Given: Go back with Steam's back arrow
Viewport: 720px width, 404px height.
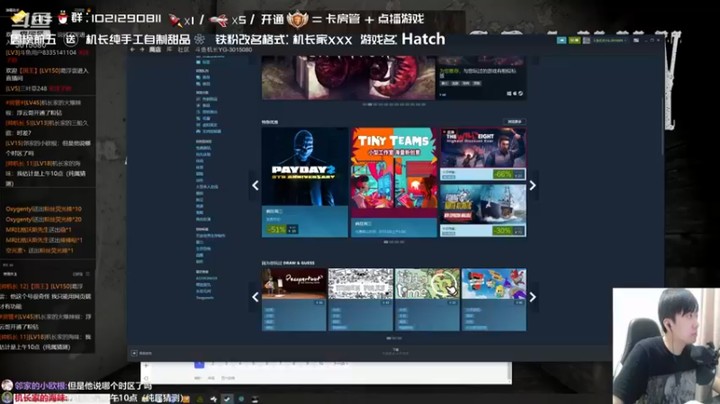Looking at the screenshot, I should 132,50.
